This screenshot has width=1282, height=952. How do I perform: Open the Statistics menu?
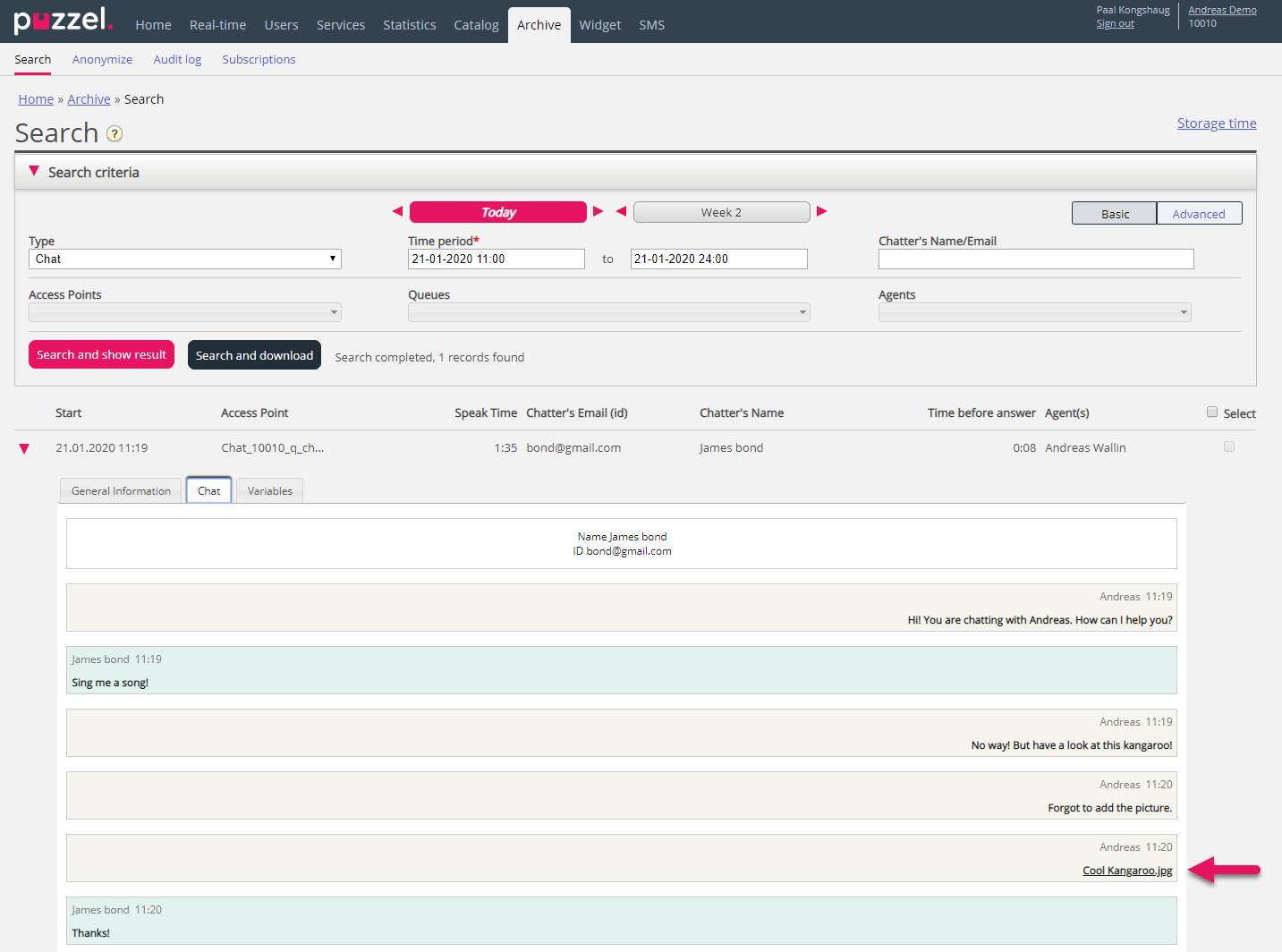(410, 25)
